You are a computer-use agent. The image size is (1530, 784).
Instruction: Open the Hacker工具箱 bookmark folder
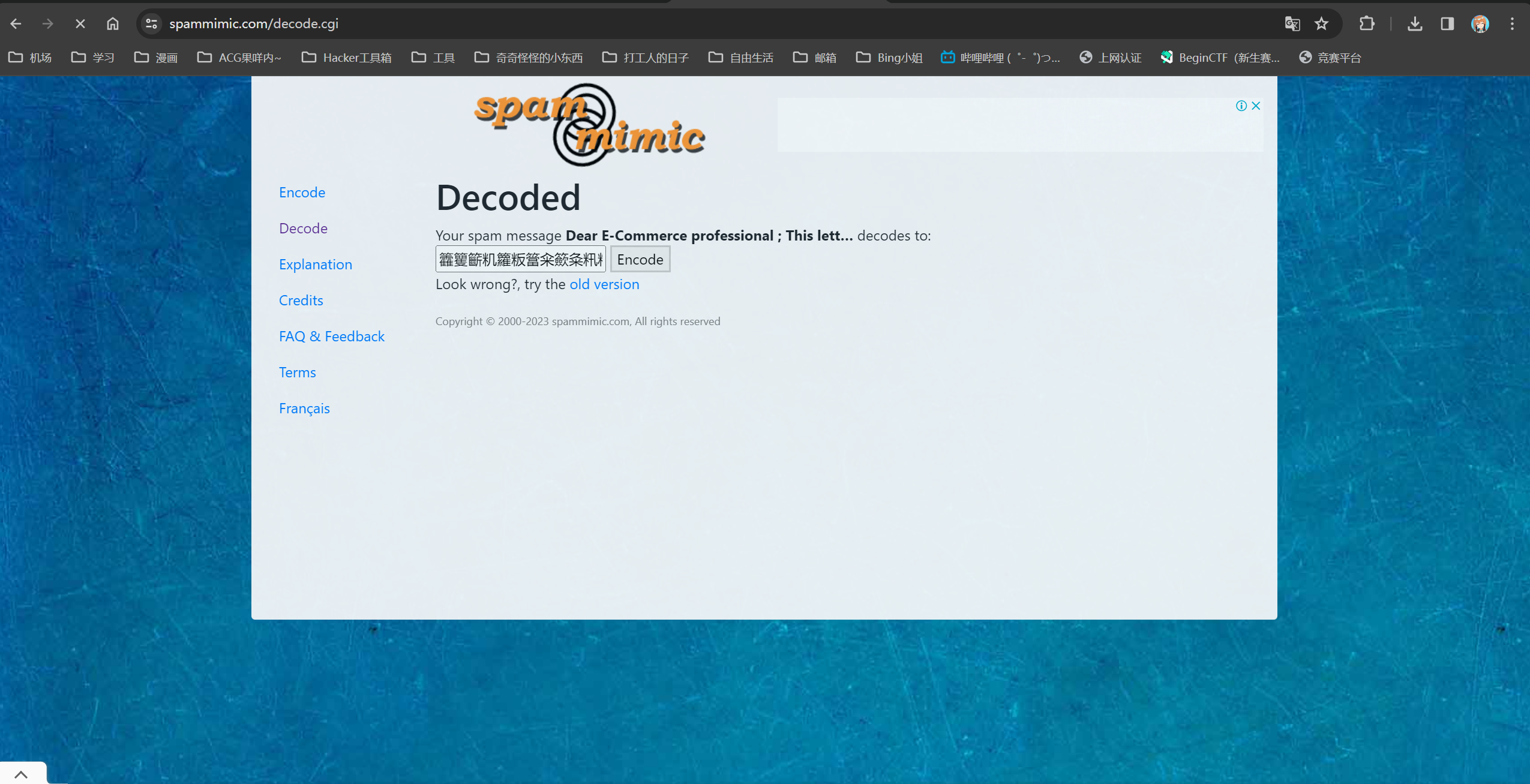click(347, 58)
